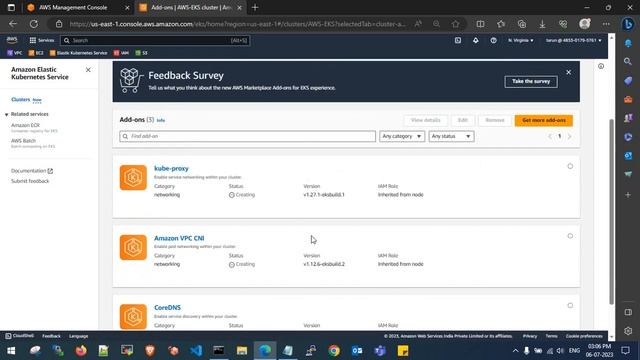Click Submit feedback in sidebar
Viewport: 640px width, 360px height.
tap(30, 181)
